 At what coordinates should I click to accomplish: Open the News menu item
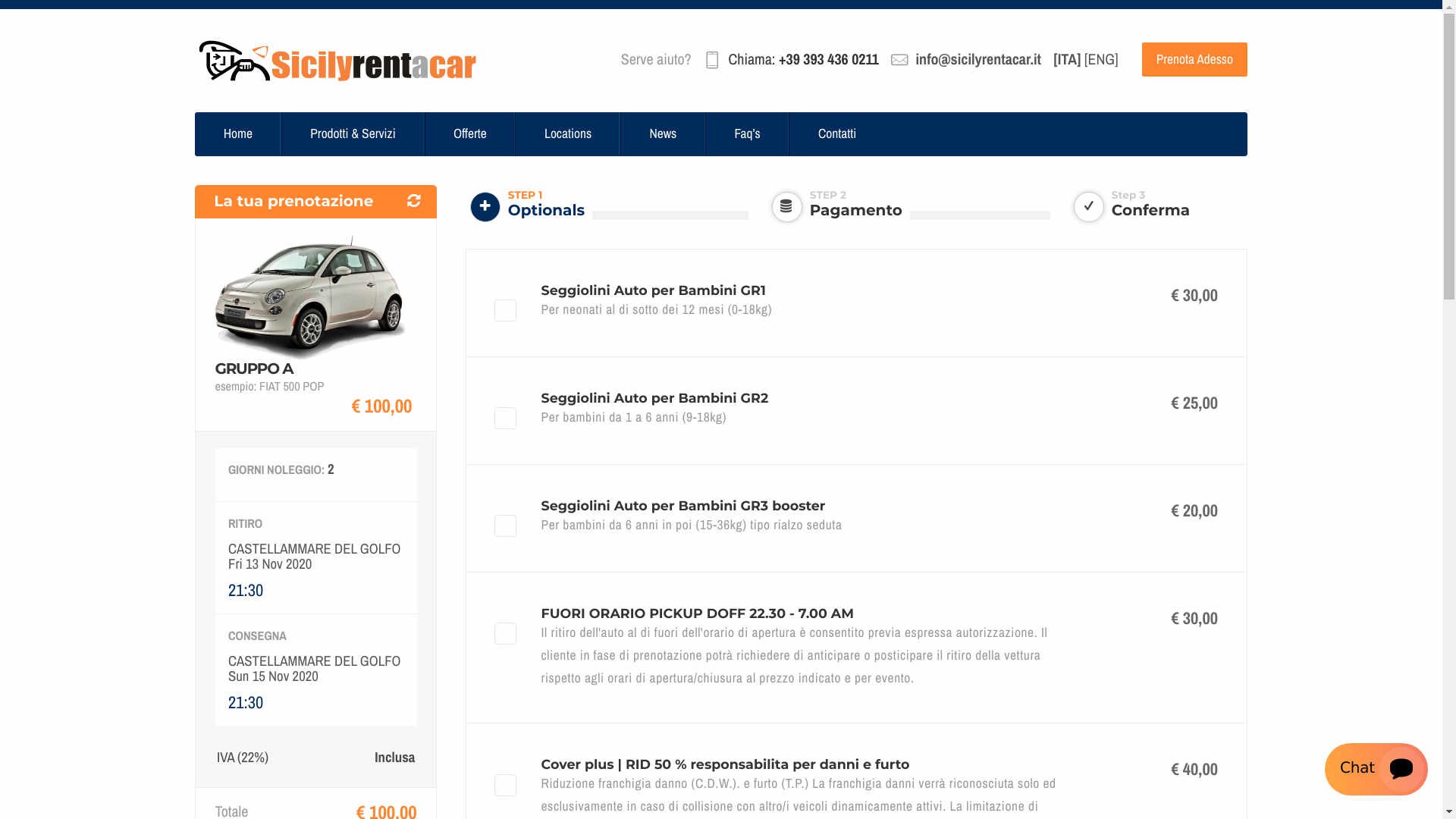point(663,133)
